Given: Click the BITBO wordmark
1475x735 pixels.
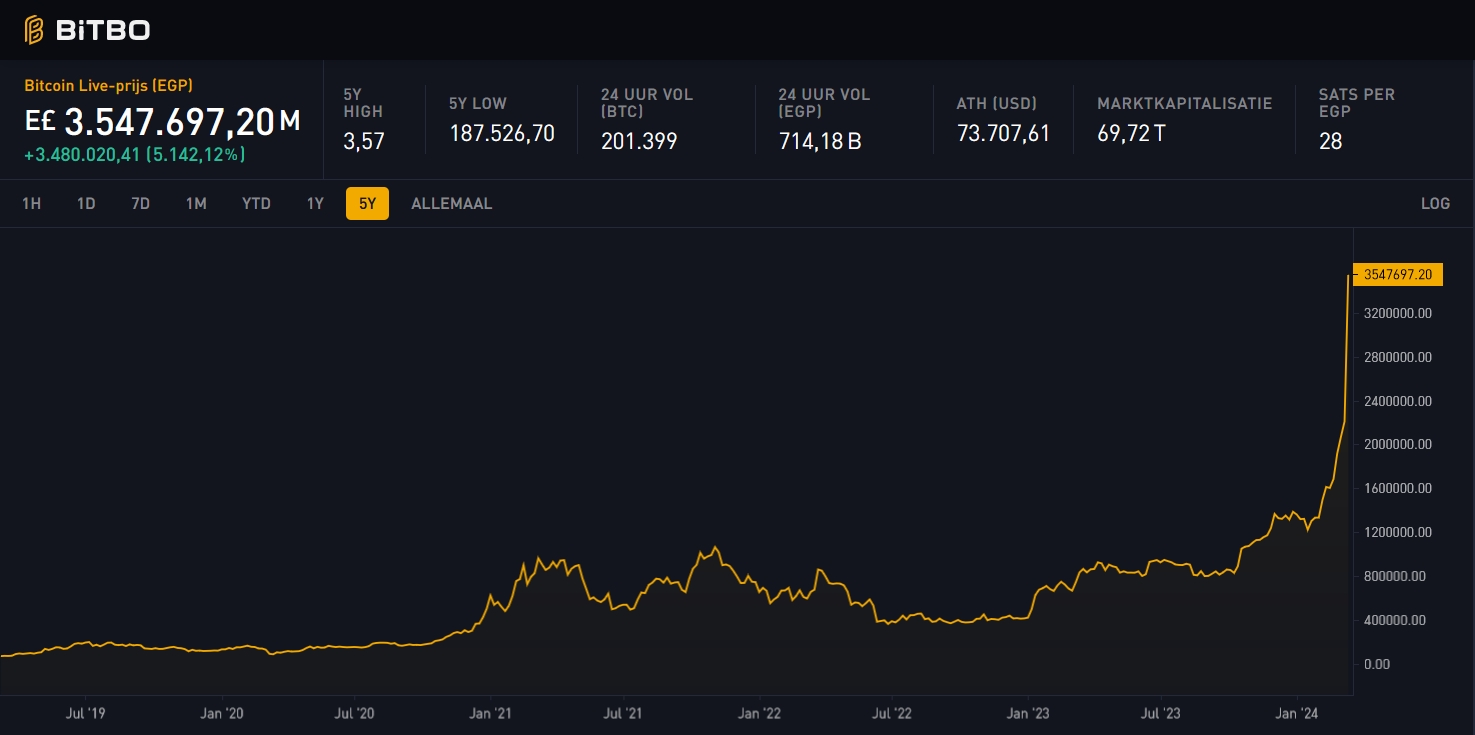Looking at the screenshot, I should point(103,30).
